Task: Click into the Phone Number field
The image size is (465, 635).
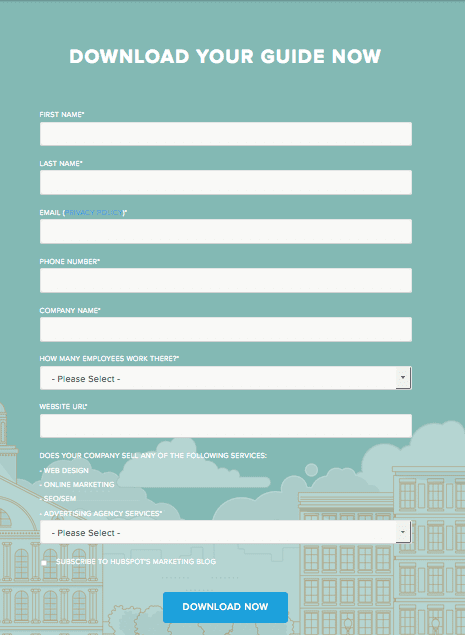Action: [x=226, y=280]
